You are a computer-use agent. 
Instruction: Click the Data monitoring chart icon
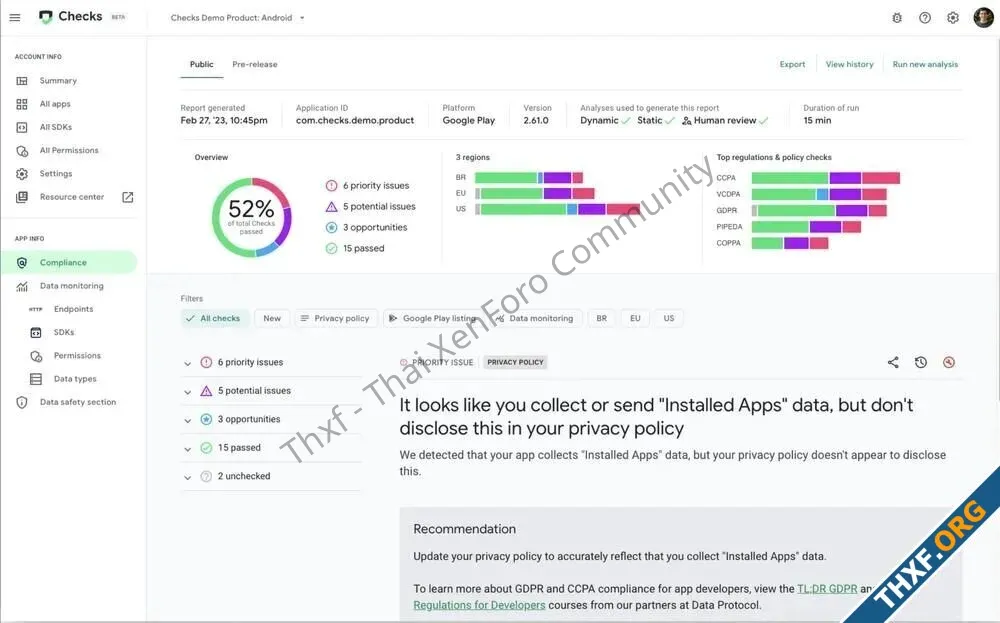tap(22, 286)
